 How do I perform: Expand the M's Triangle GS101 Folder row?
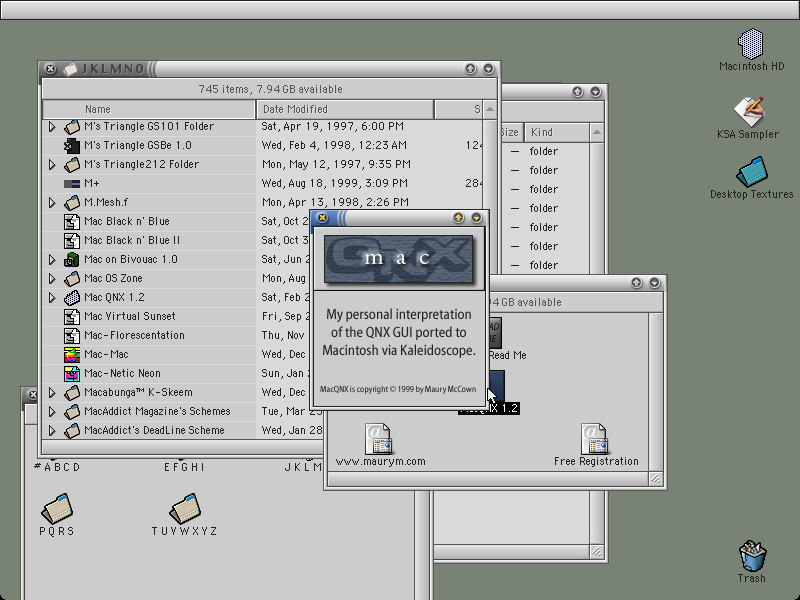[52, 127]
